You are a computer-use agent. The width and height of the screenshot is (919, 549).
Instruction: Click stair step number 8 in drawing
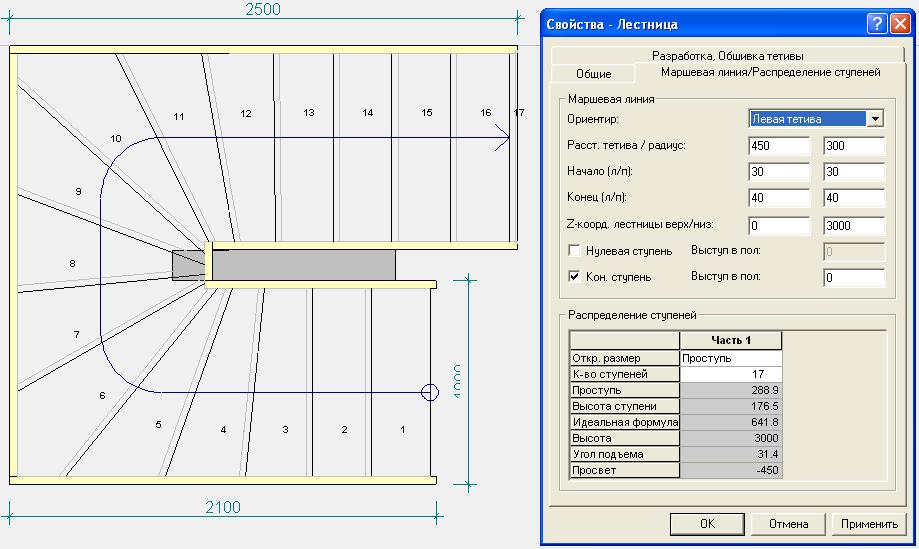pyautogui.click(x=72, y=264)
